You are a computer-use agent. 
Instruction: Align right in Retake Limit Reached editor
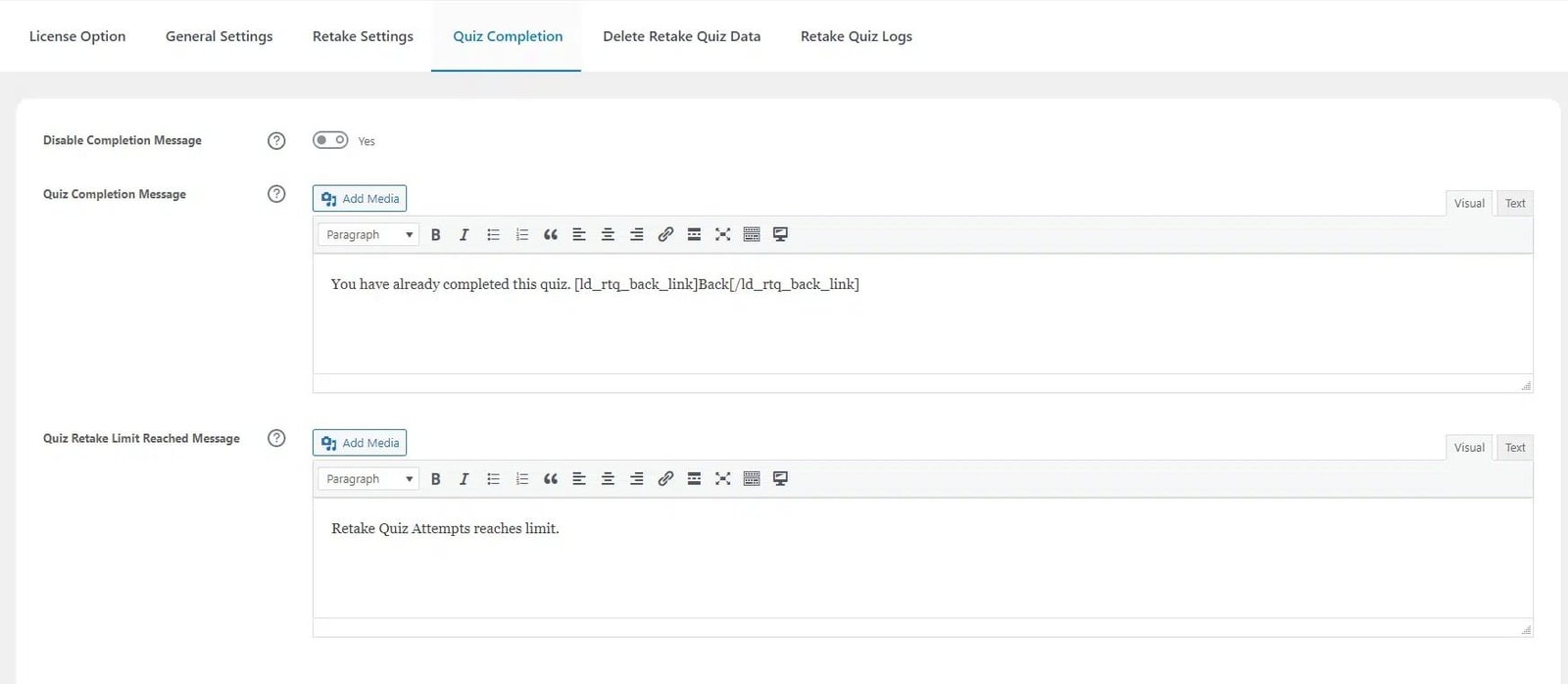(x=637, y=478)
